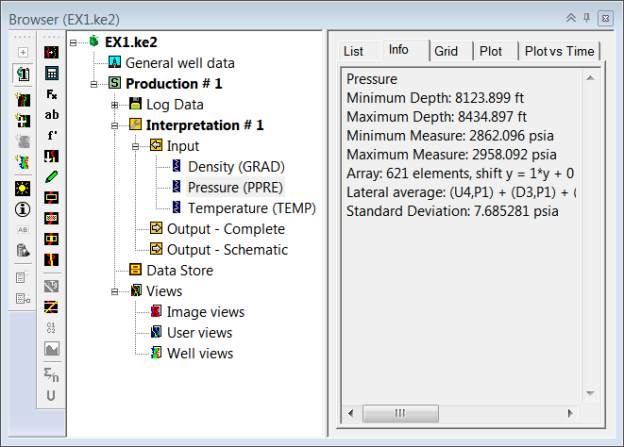Collapse the Production # 1 node
The height and width of the screenshot is (447, 624).
coord(94,84)
